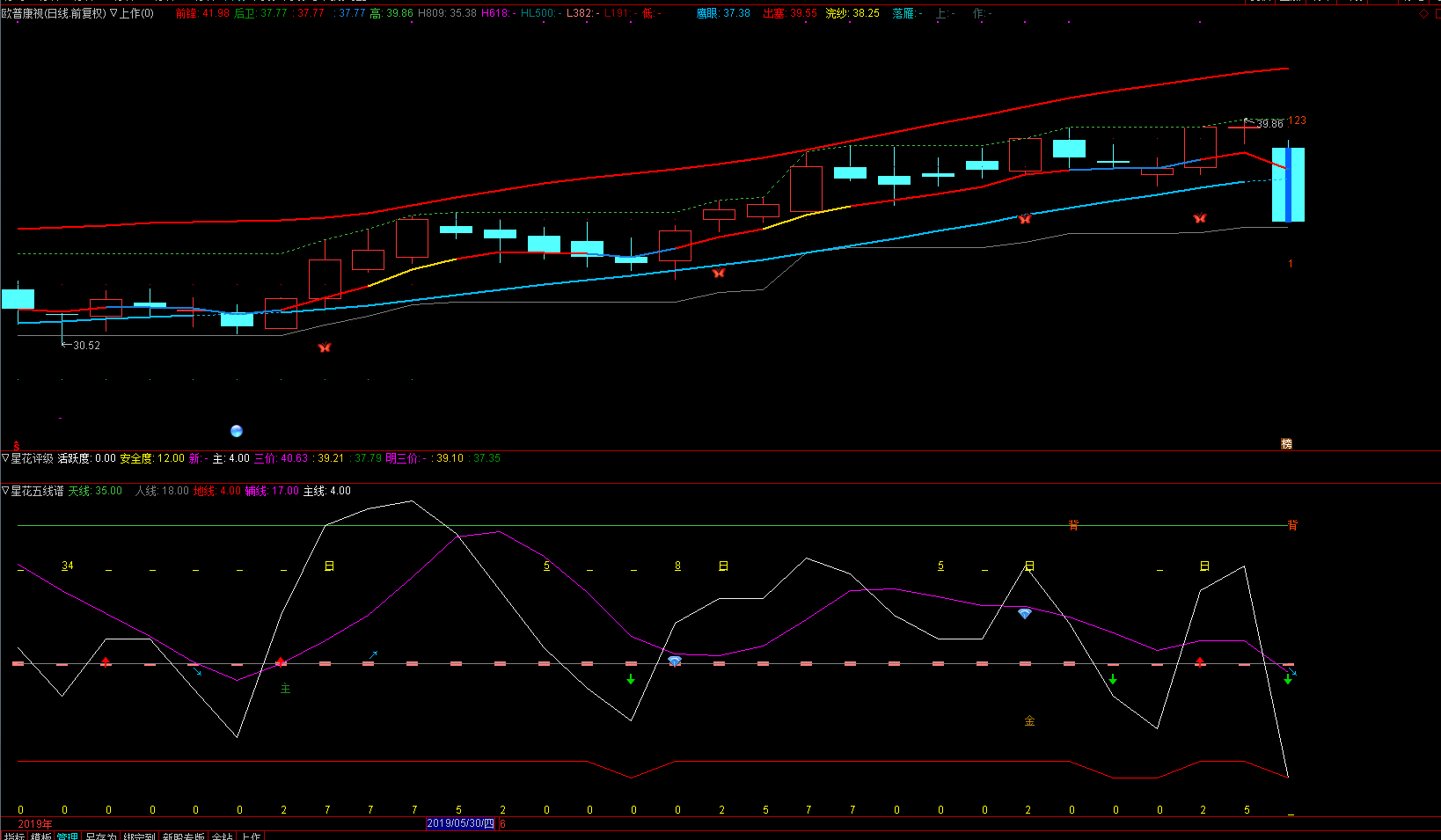Click the 星花五线谱 panel title
1441x840 pixels.
[37, 491]
